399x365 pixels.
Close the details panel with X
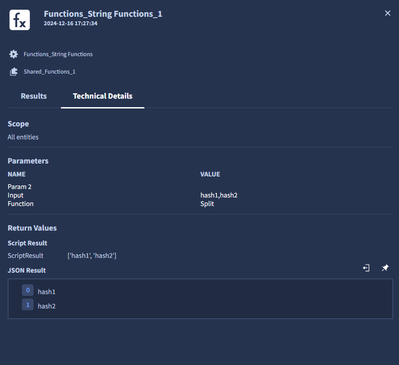[x=387, y=13]
